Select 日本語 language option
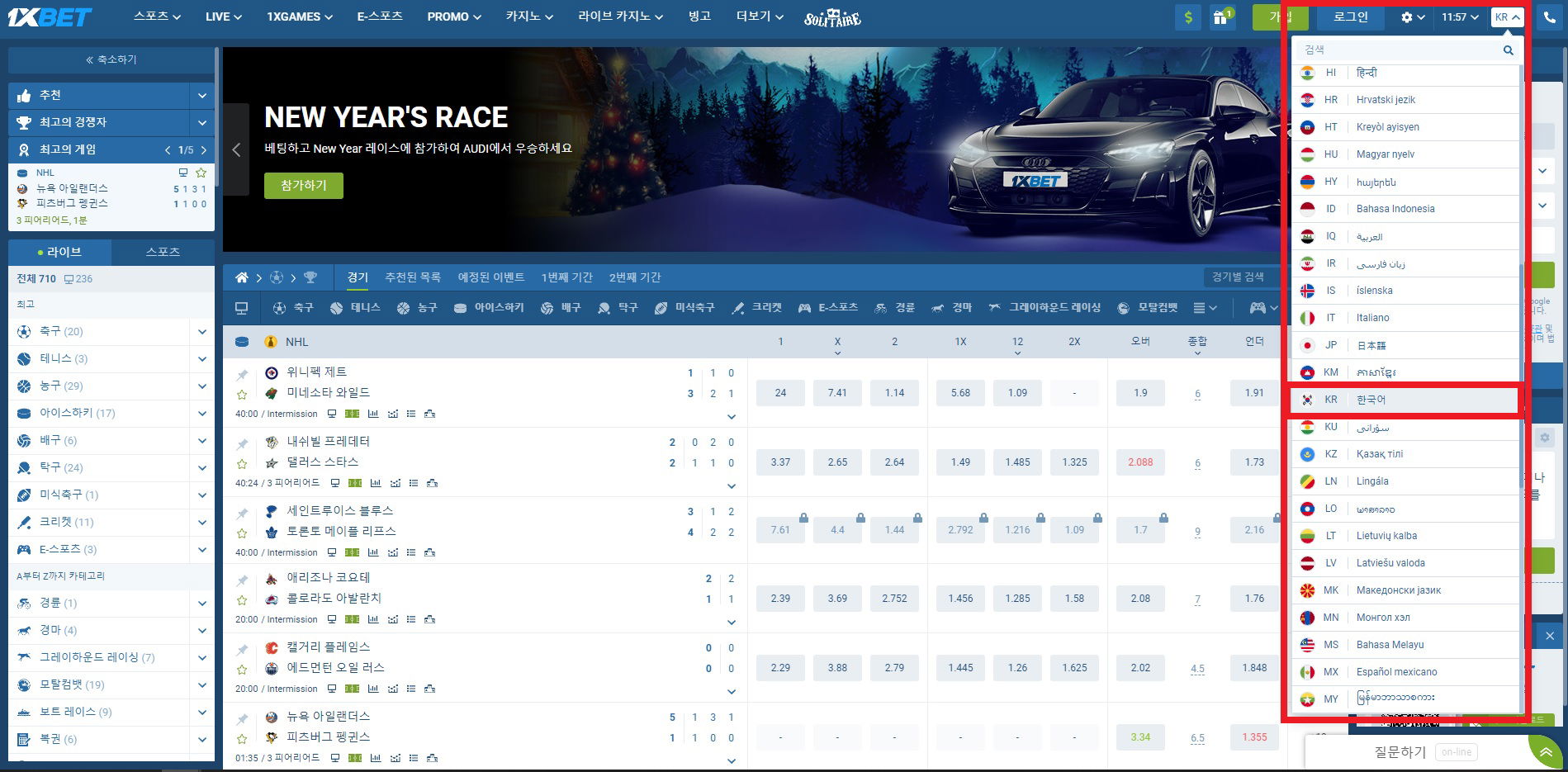 [1405, 345]
